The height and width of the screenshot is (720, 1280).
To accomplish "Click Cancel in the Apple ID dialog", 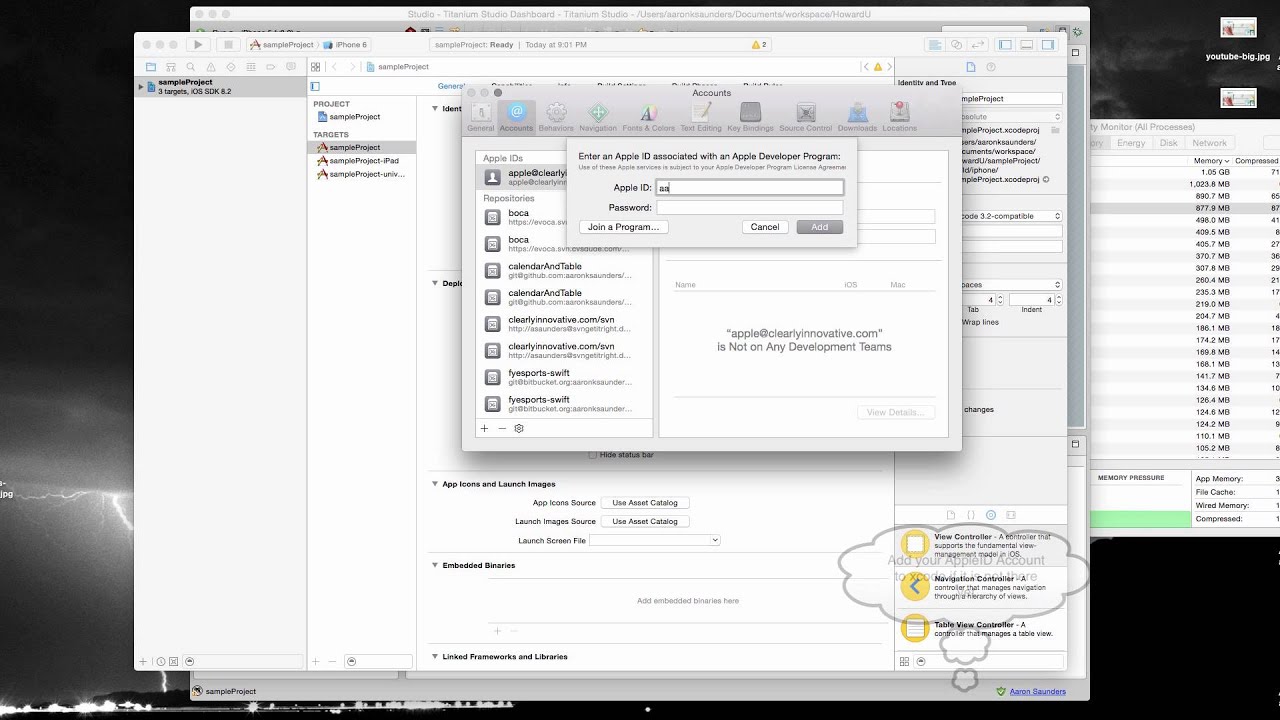I will point(765,227).
